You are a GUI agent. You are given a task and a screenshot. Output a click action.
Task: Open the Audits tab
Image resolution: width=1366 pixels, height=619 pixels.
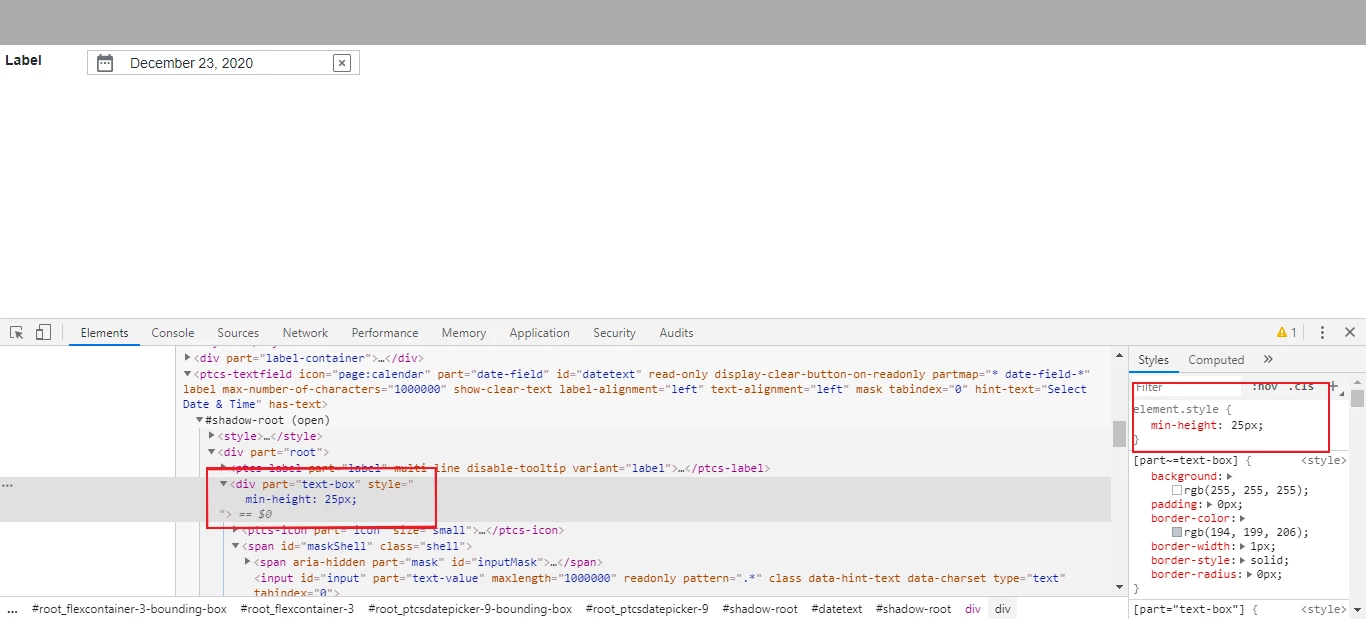(676, 333)
